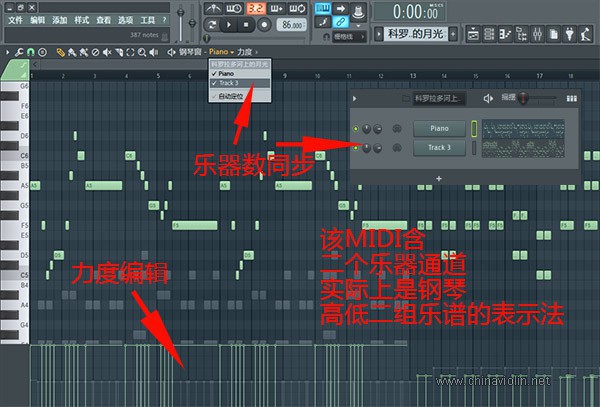Open the 查看 menu
Screen dimensions: 600x407
tap(103, 20)
